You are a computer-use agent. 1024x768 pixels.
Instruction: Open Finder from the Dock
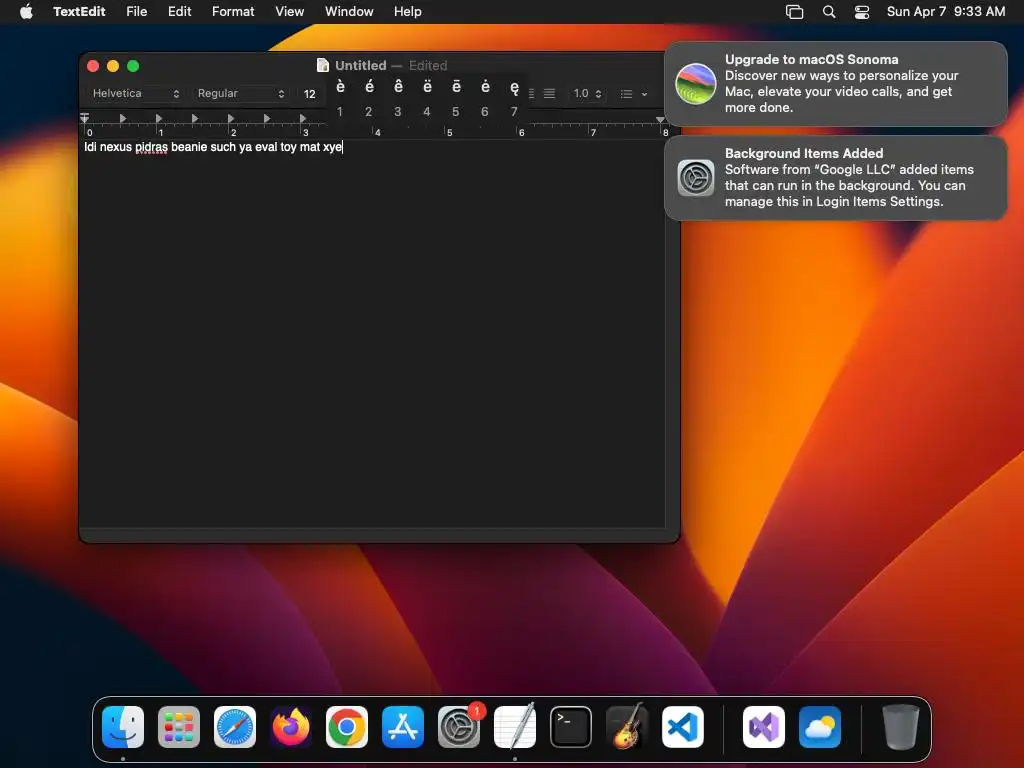point(123,727)
